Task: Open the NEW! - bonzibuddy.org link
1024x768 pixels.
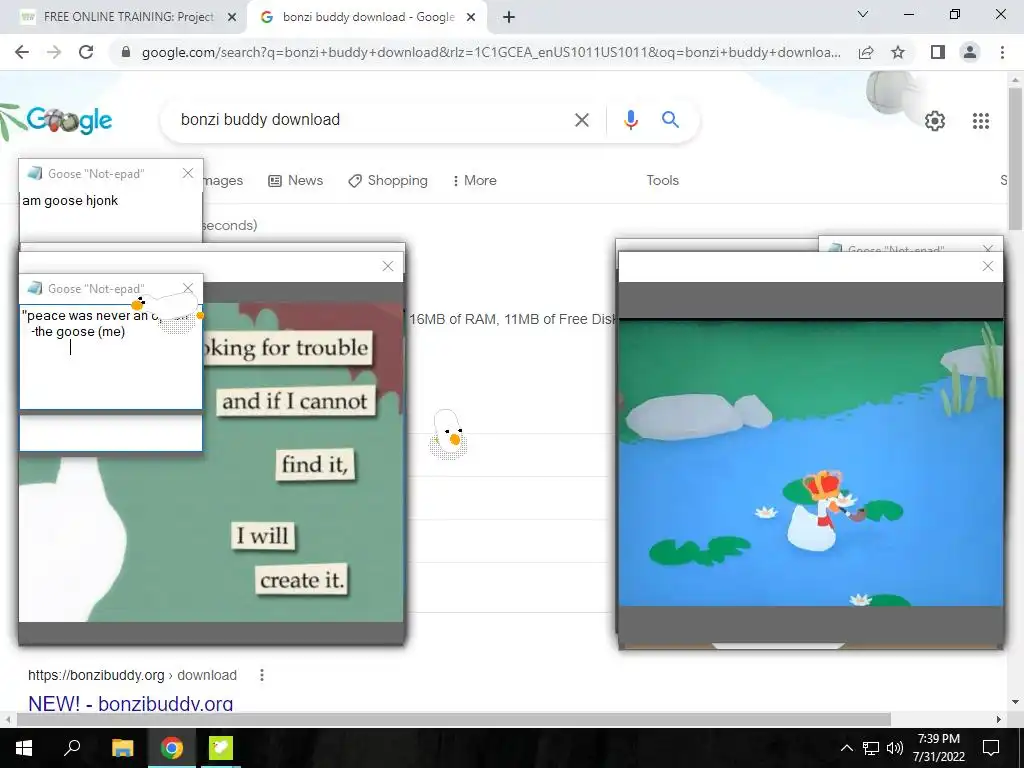Action: point(131,704)
